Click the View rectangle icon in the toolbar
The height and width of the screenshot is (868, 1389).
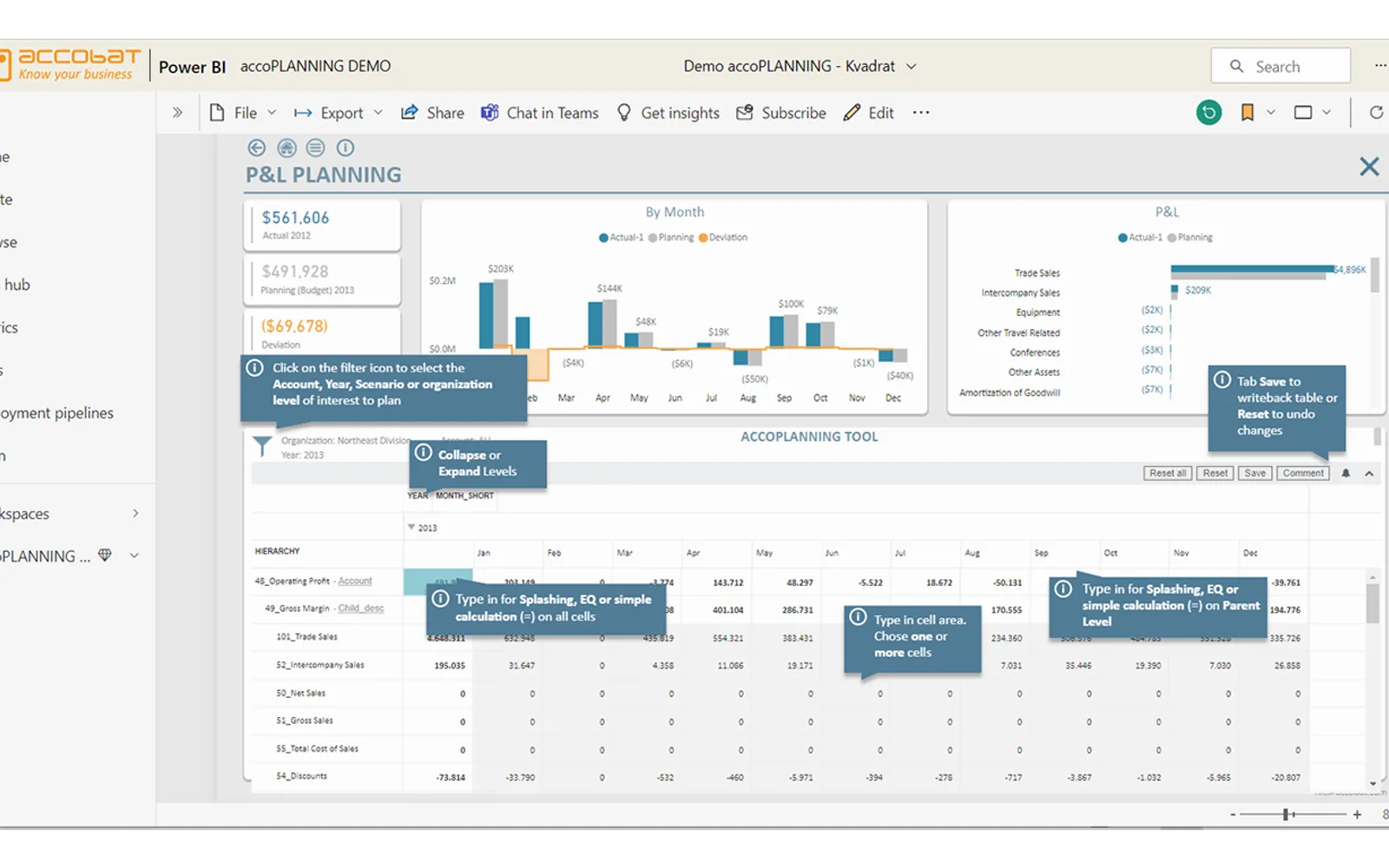(x=1303, y=112)
